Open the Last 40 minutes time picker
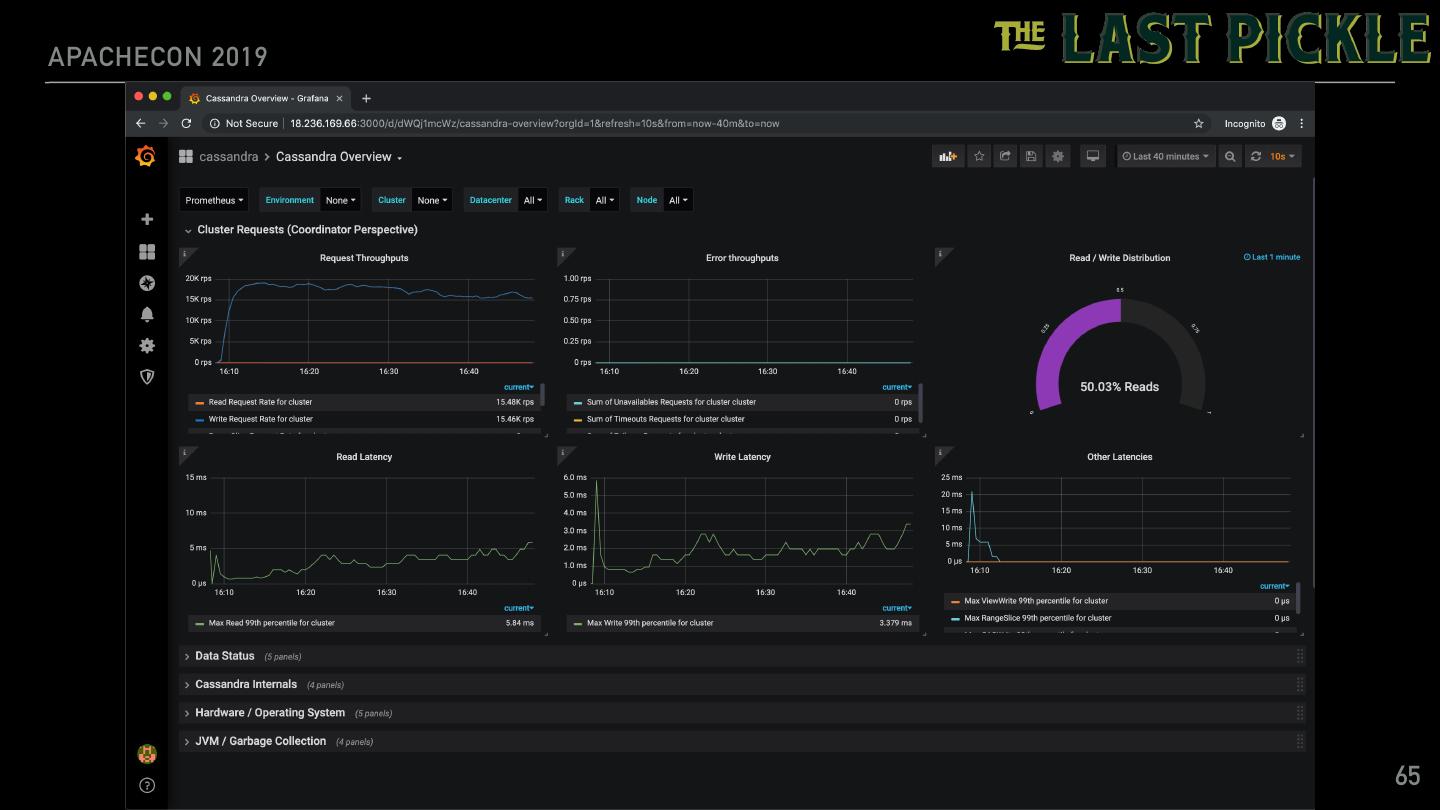The width and height of the screenshot is (1440, 810). [1165, 156]
